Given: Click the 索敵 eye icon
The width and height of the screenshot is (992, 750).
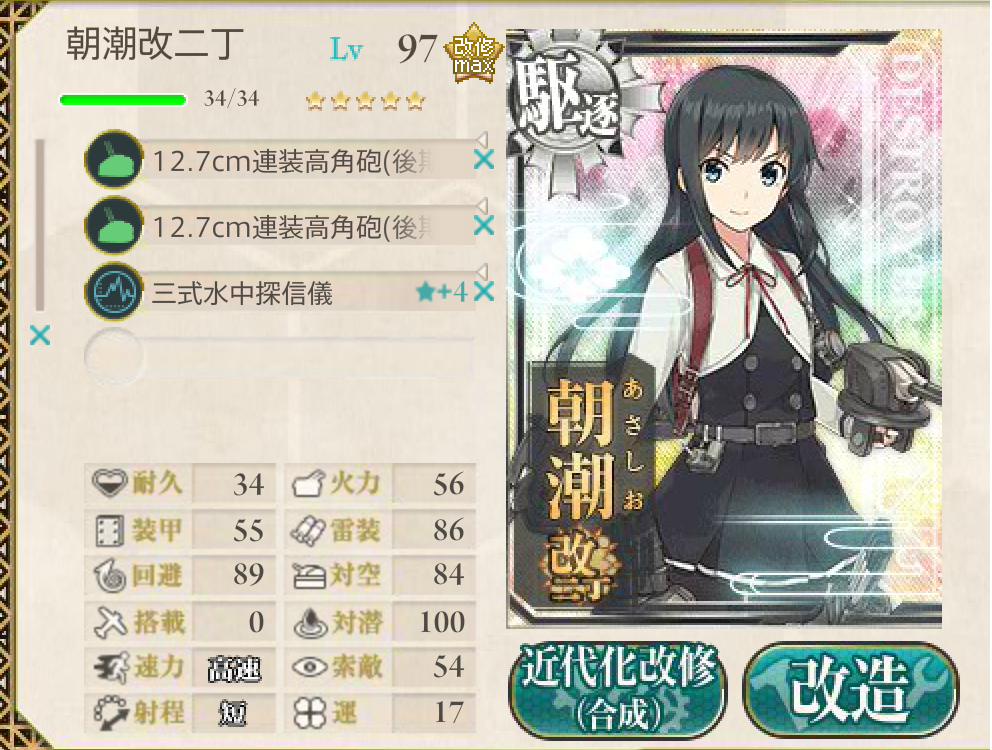Looking at the screenshot, I should pyautogui.click(x=310, y=667).
